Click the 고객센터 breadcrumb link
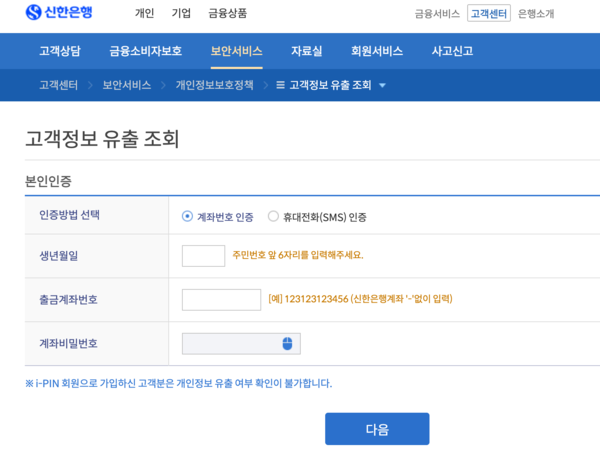This screenshot has width=600, height=458. click(x=59, y=85)
